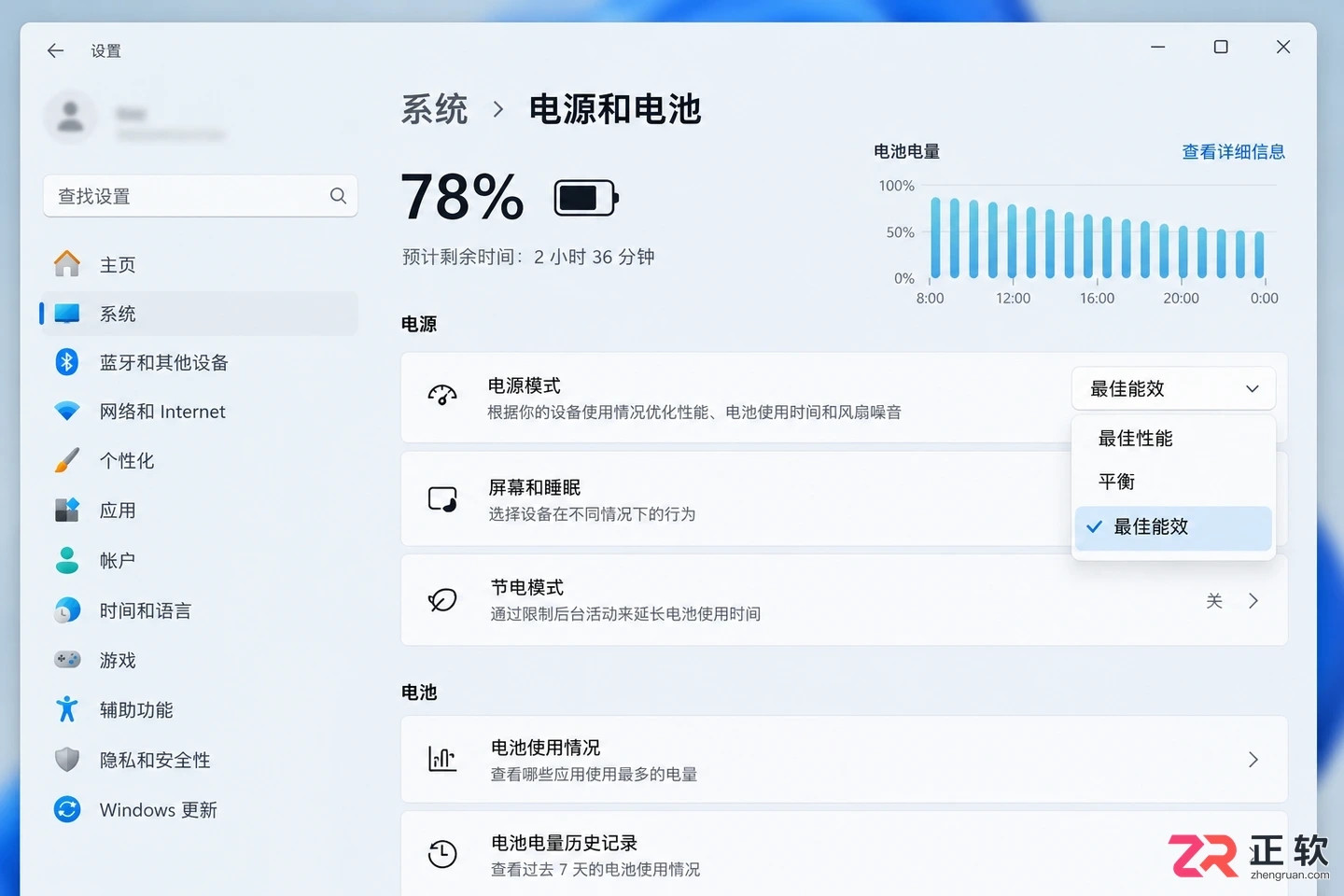The width and height of the screenshot is (1344, 896).
Task: Open the Windows 更新 sync icon
Action: [x=67, y=809]
